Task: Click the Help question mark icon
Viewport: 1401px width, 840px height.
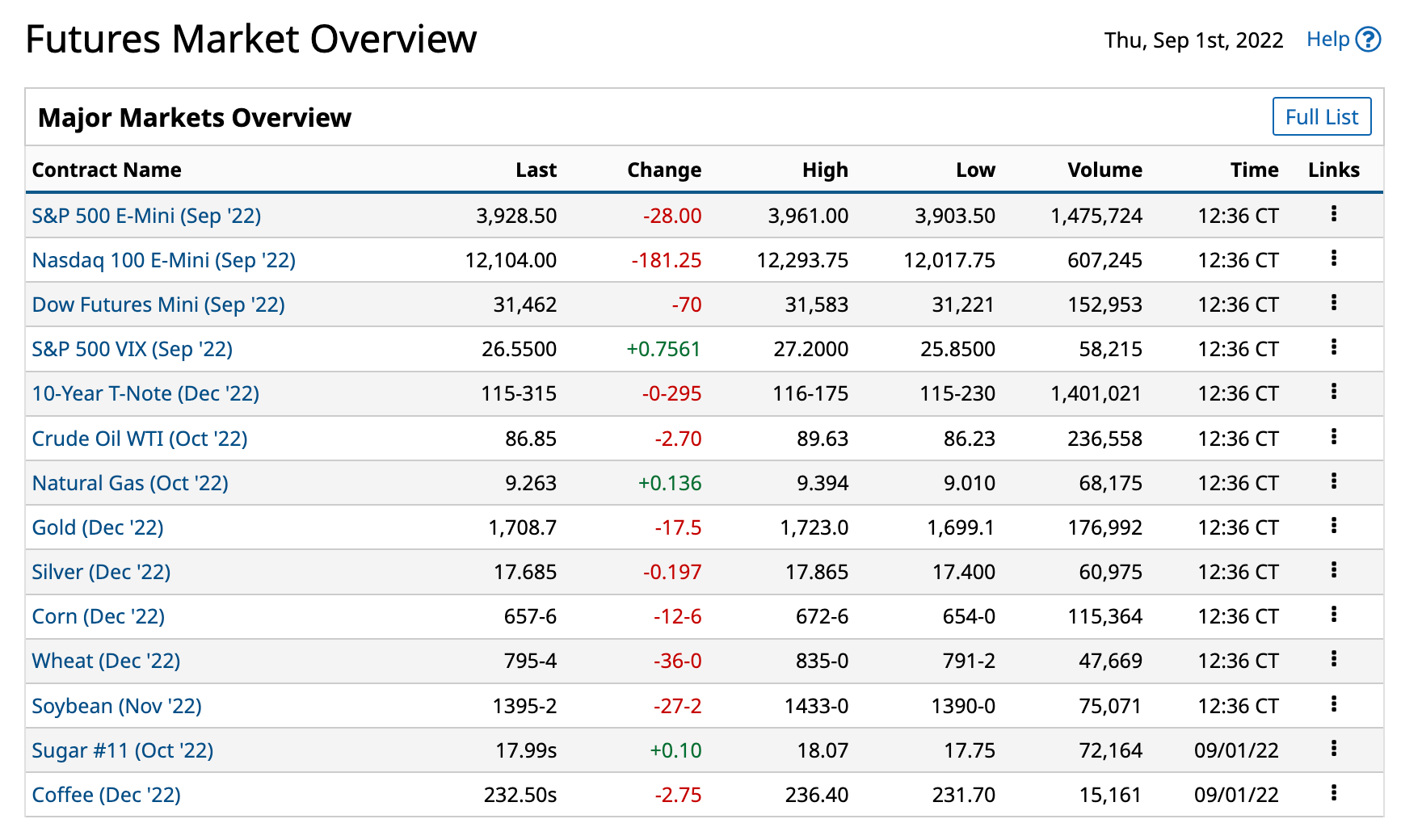Action: coord(1368,40)
